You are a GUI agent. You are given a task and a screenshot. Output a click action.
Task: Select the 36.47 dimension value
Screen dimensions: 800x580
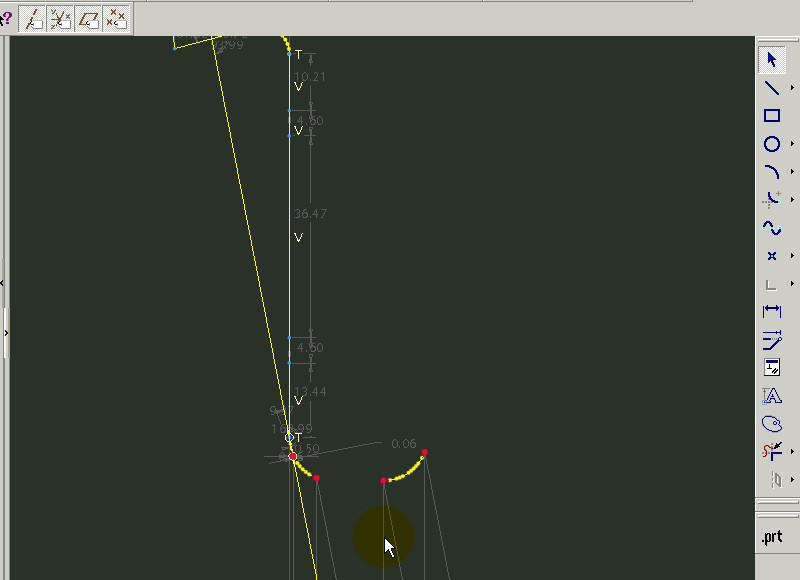[311, 214]
